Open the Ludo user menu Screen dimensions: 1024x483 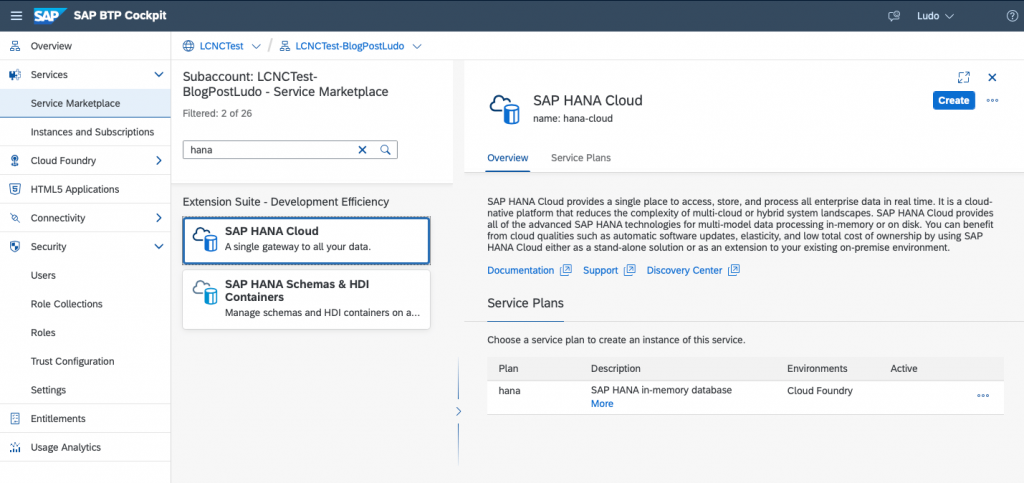[935, 16]
